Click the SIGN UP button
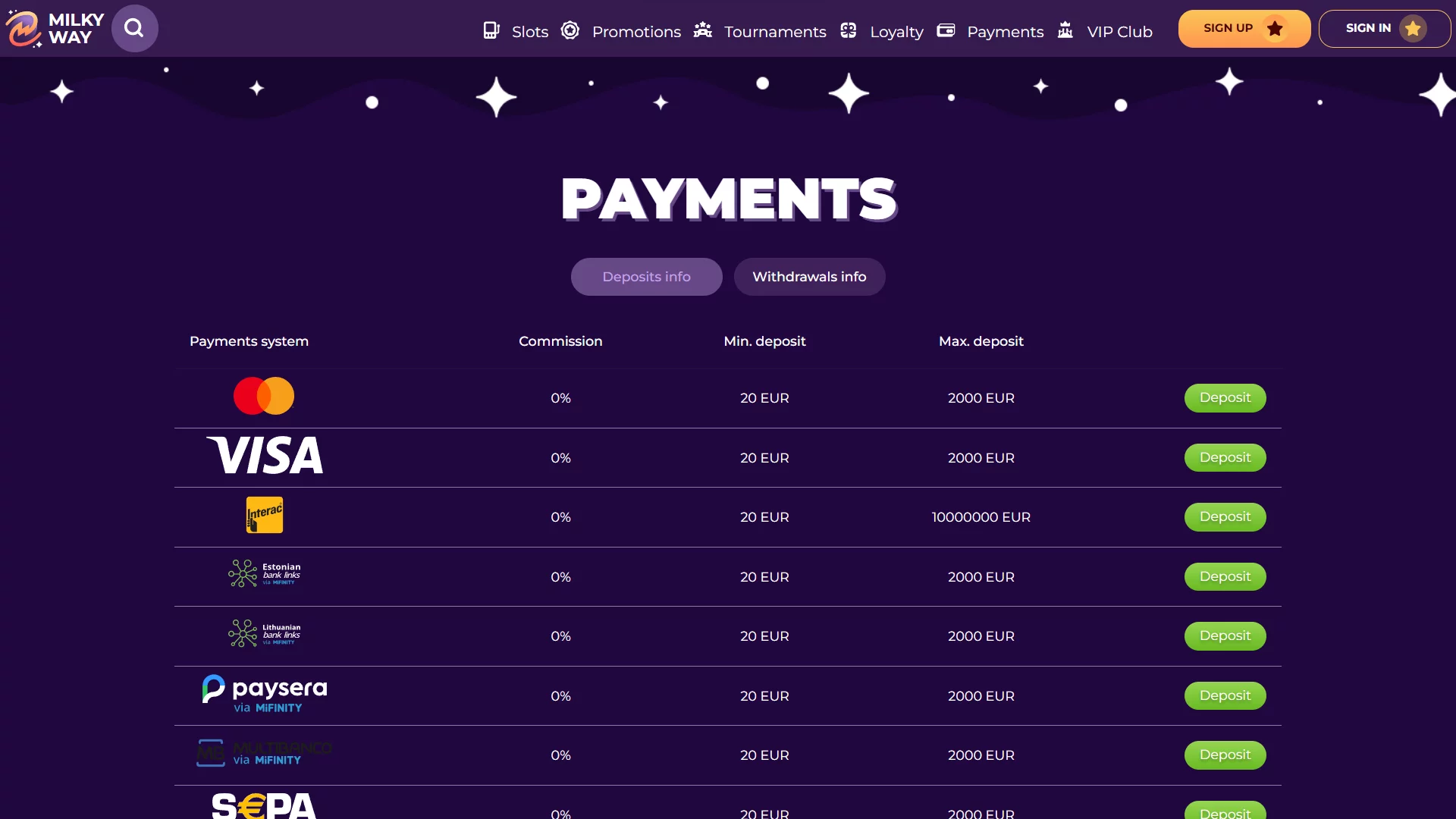The height and width of the screenshot is (819, 1456). (1244, 29)
